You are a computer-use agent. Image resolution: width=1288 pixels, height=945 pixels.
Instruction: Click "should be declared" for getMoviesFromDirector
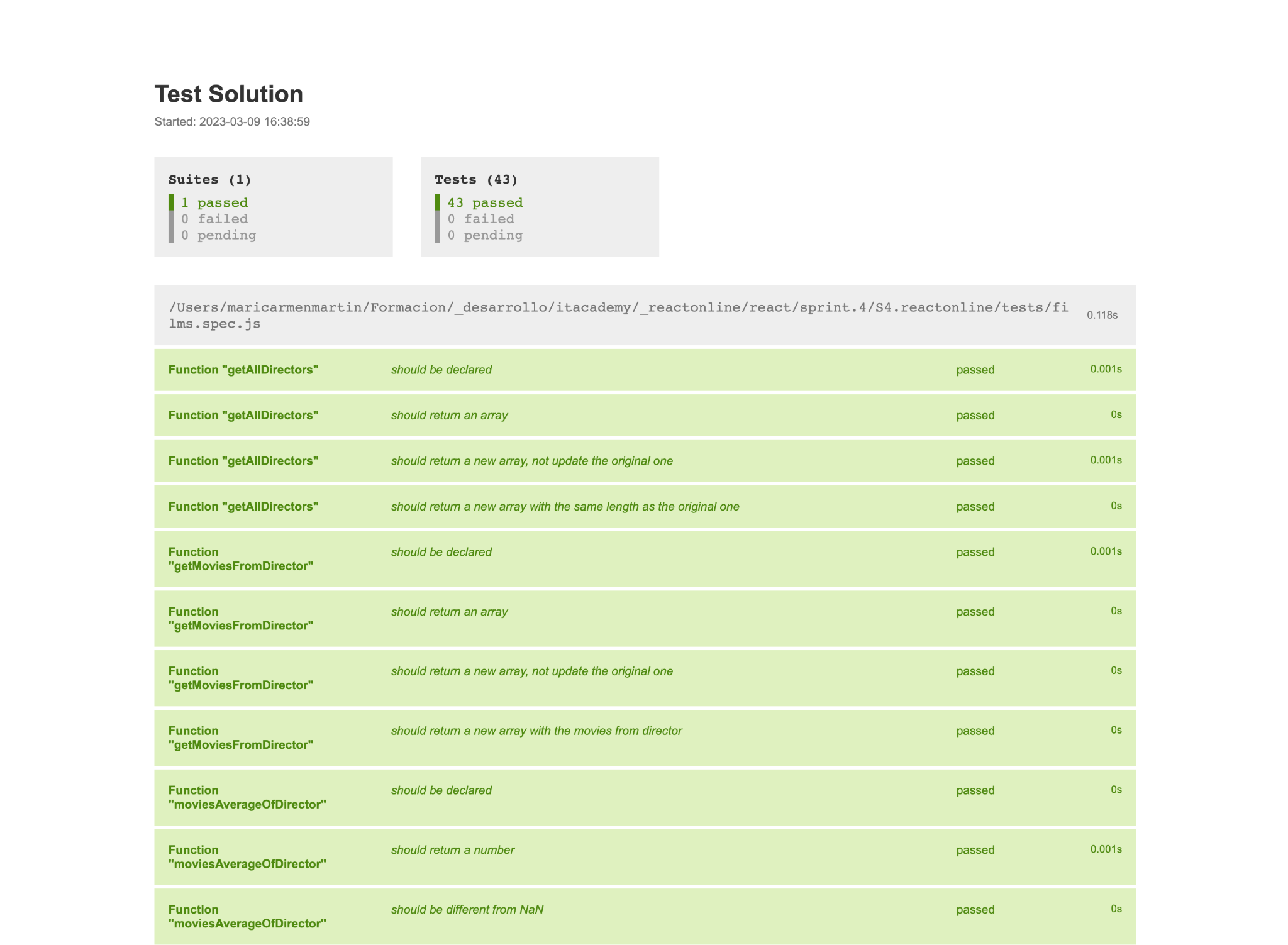tap(441, 552)
